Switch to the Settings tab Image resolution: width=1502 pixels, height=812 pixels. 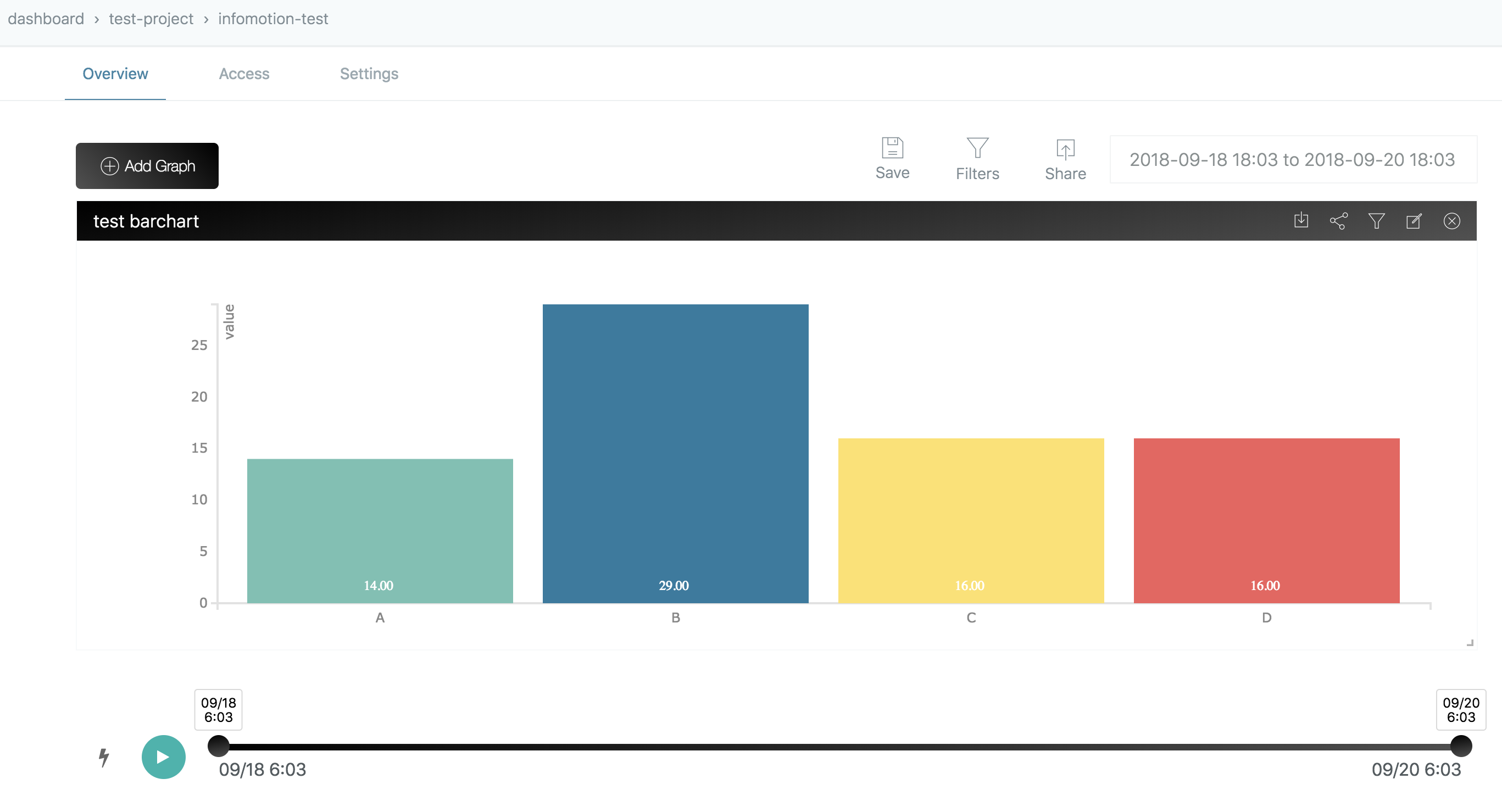369,74
